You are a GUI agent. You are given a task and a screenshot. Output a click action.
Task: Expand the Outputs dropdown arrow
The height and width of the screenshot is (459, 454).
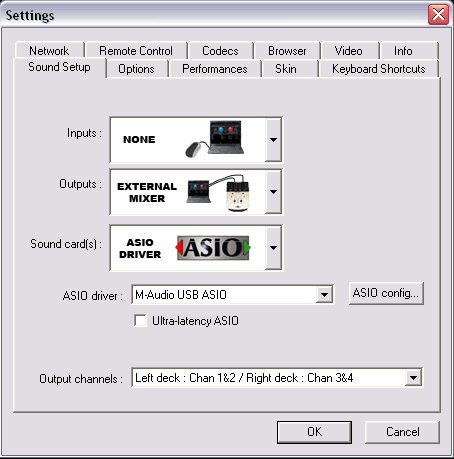point(273,192)
